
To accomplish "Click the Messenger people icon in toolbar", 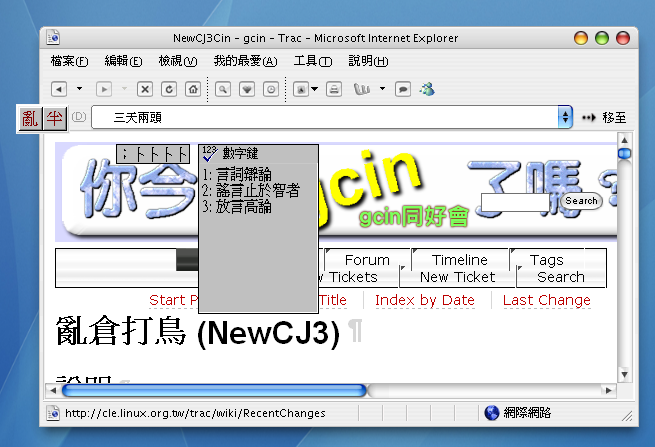I will point(427,89).
